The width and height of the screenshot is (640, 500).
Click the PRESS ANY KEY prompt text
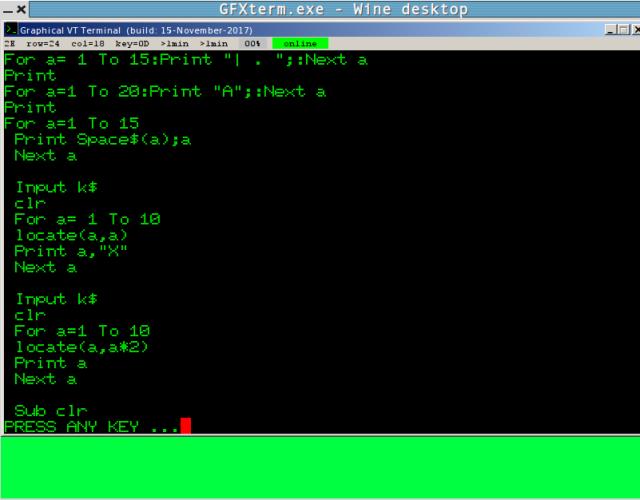(90, 427)
